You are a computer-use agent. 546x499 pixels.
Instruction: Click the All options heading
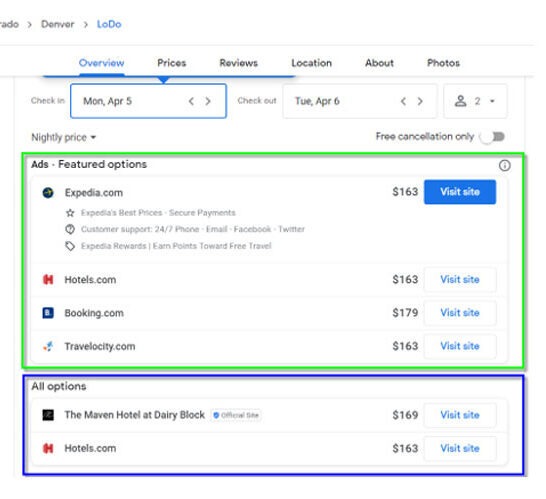pyautogui.click(x=59, y=386)
